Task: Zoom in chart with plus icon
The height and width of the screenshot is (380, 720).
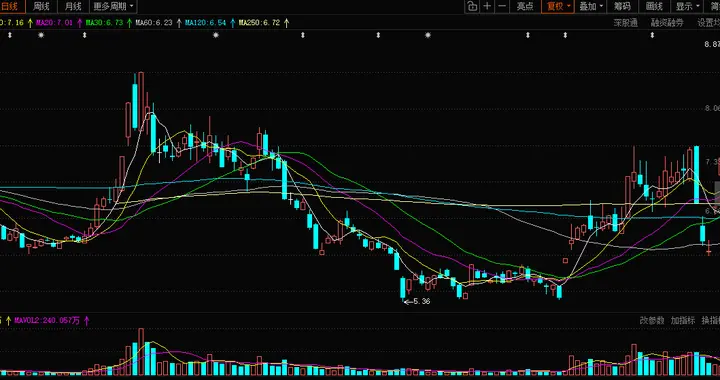Action: [x=487, y=6]
